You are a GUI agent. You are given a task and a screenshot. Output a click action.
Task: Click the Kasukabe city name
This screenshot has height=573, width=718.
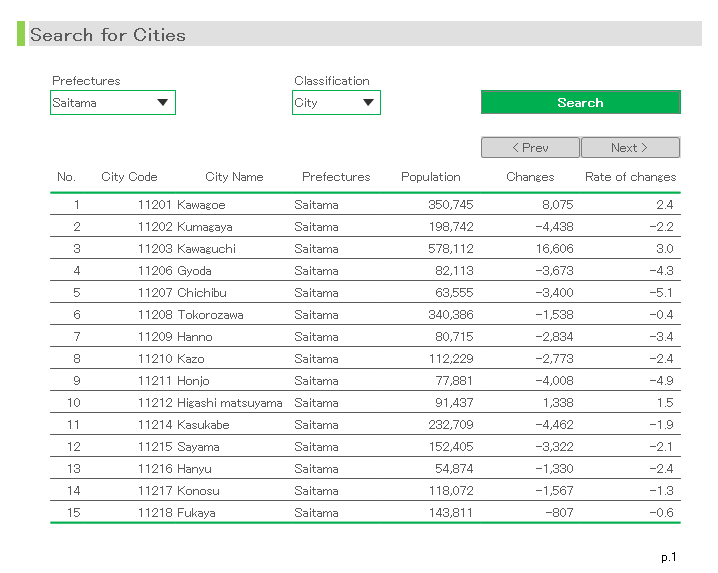click(203, 425)
